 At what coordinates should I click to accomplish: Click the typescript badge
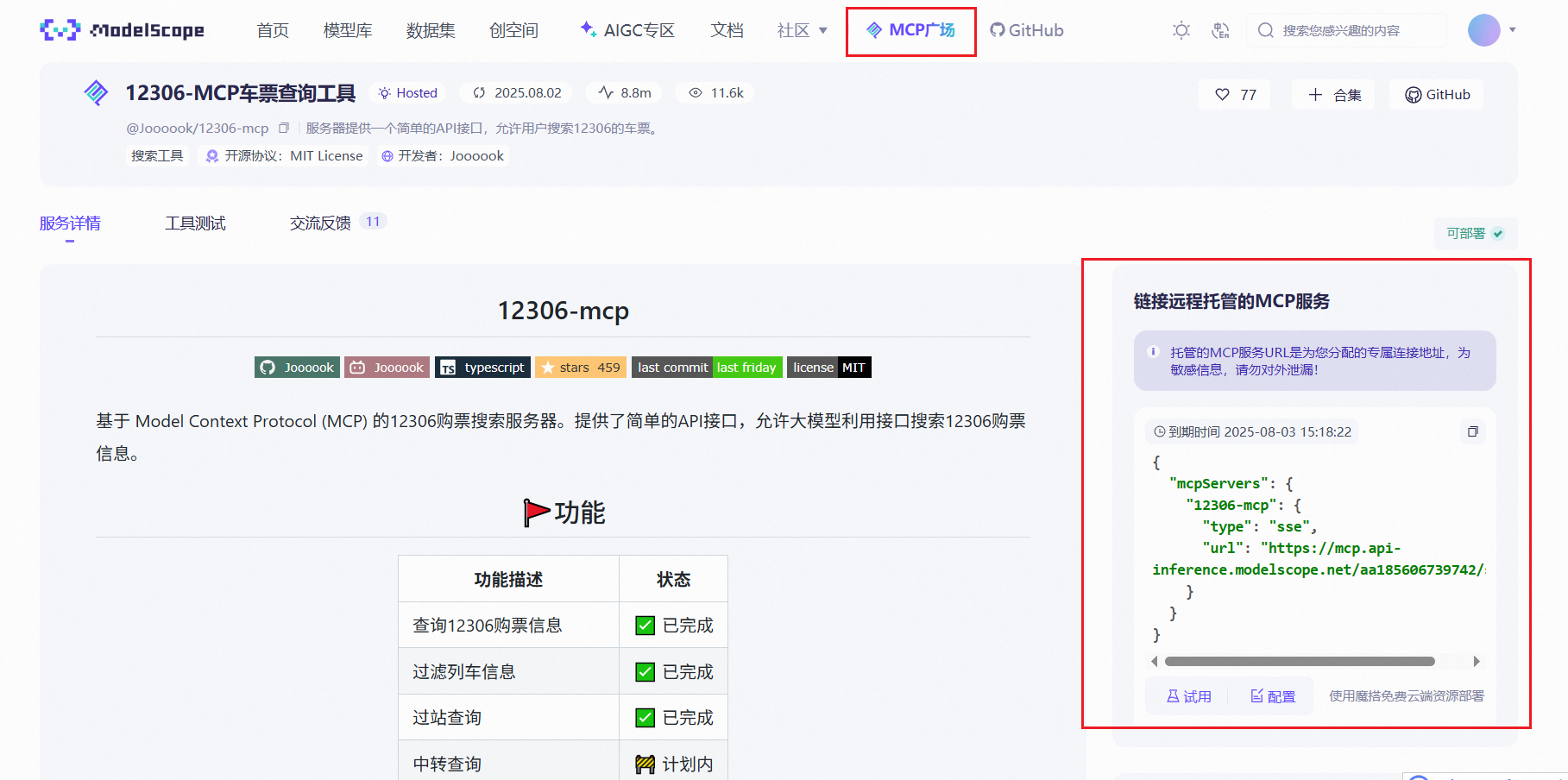click(482, 368)
